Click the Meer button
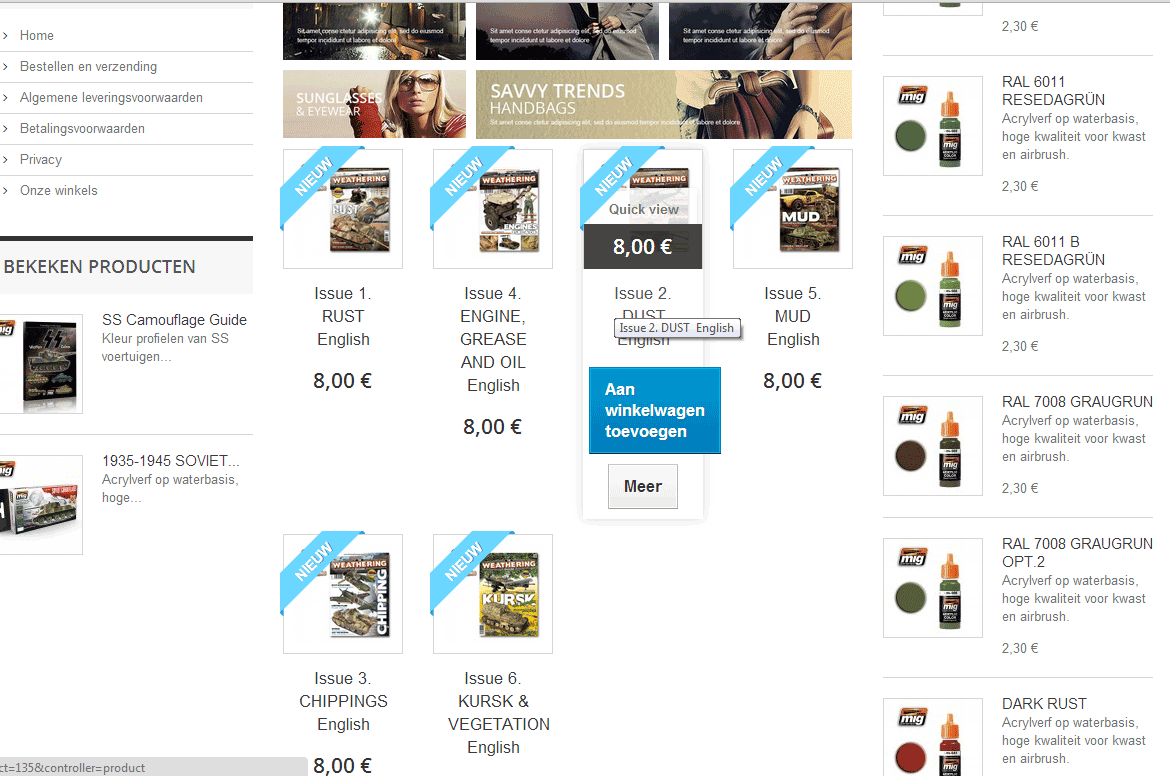1170x776 pixels. 642,486
